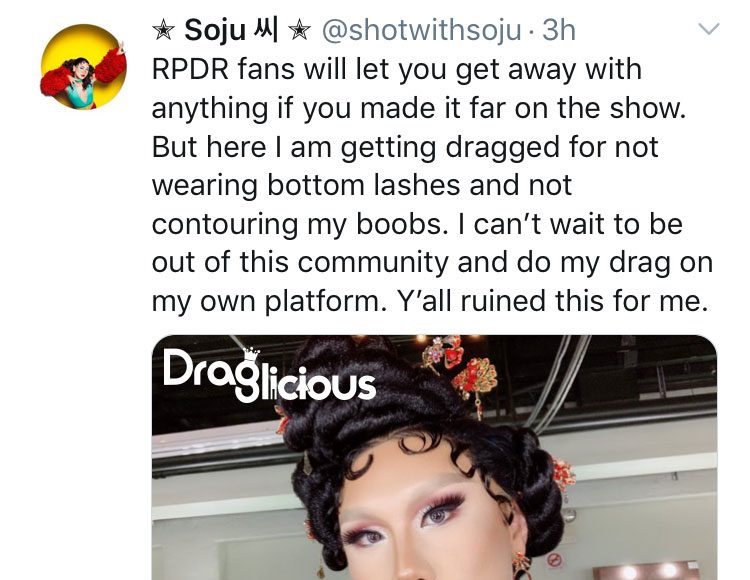750x580 pixels.
Task: Select the line "wearing bottom lashes and not"
Action: [x=362, y=185]
